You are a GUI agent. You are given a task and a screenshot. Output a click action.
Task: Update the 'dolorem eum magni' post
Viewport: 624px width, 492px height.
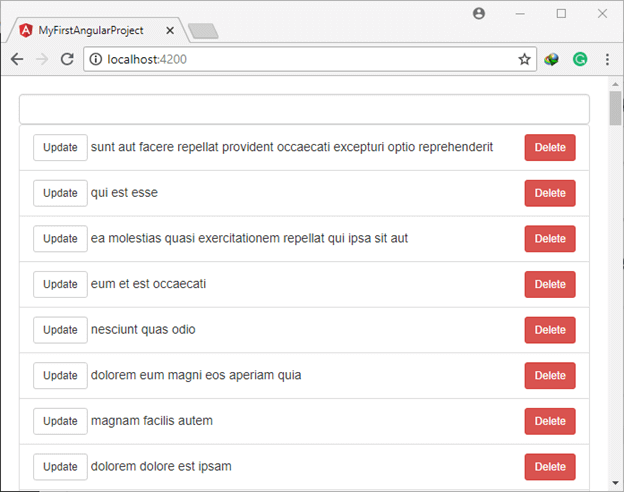tap(60, 375)
